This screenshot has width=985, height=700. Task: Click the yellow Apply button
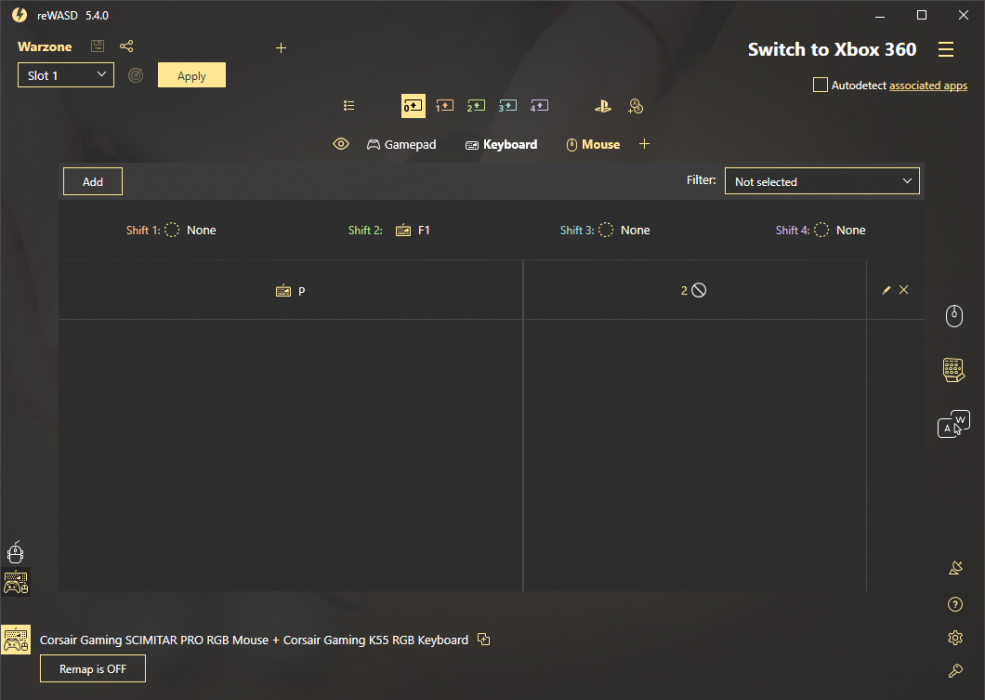(192, 75)
